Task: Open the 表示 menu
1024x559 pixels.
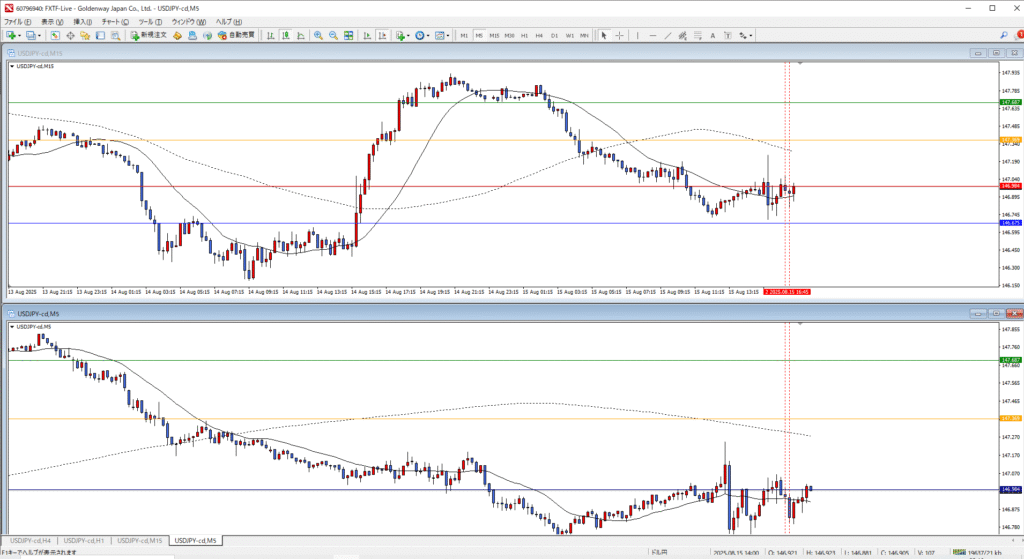Action: tap(52, 22)
